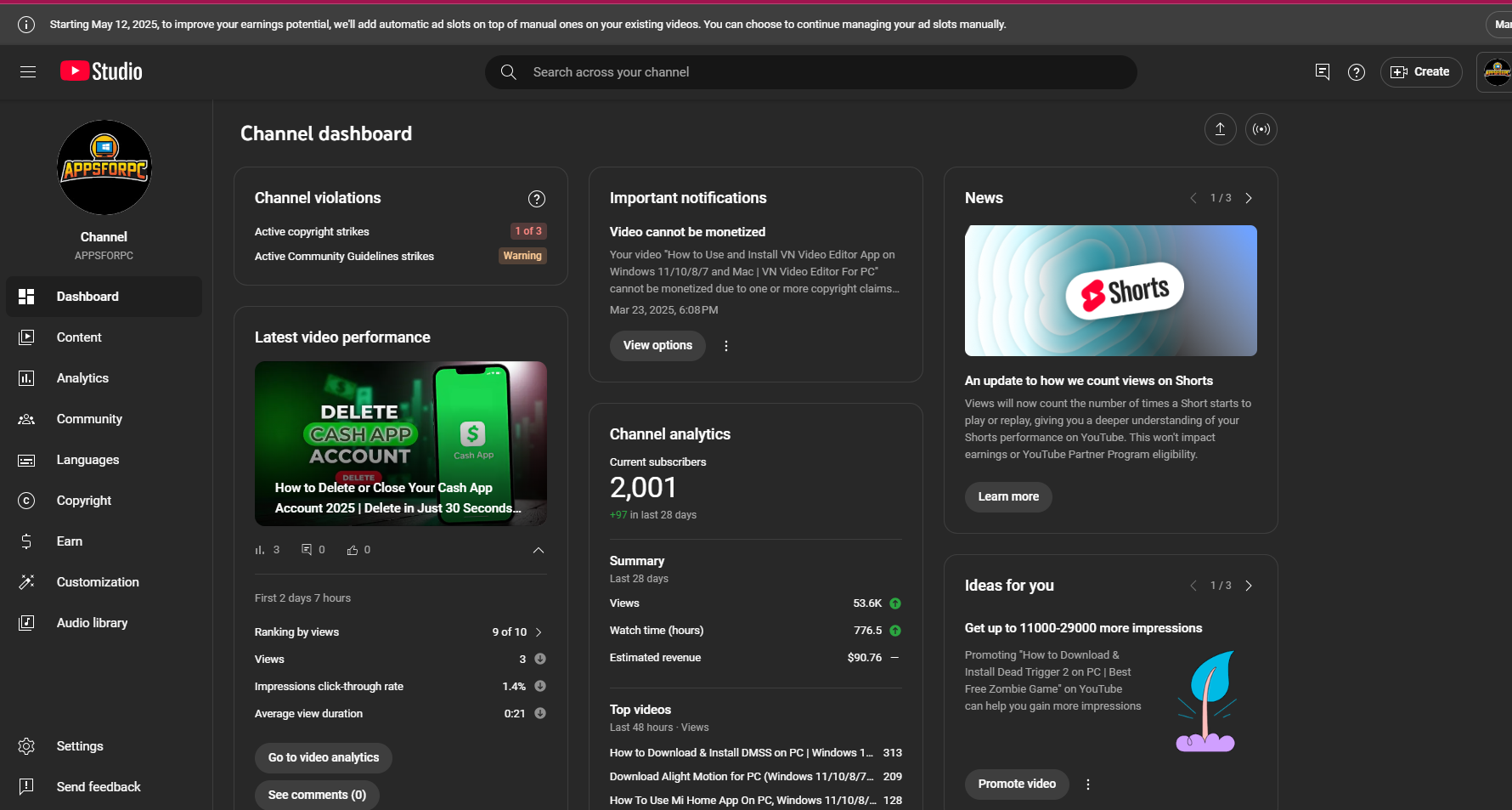This screenshot has width=1512, height=810.
Task: Click the down indicator beside Average view duration
Action: (540, 713)
